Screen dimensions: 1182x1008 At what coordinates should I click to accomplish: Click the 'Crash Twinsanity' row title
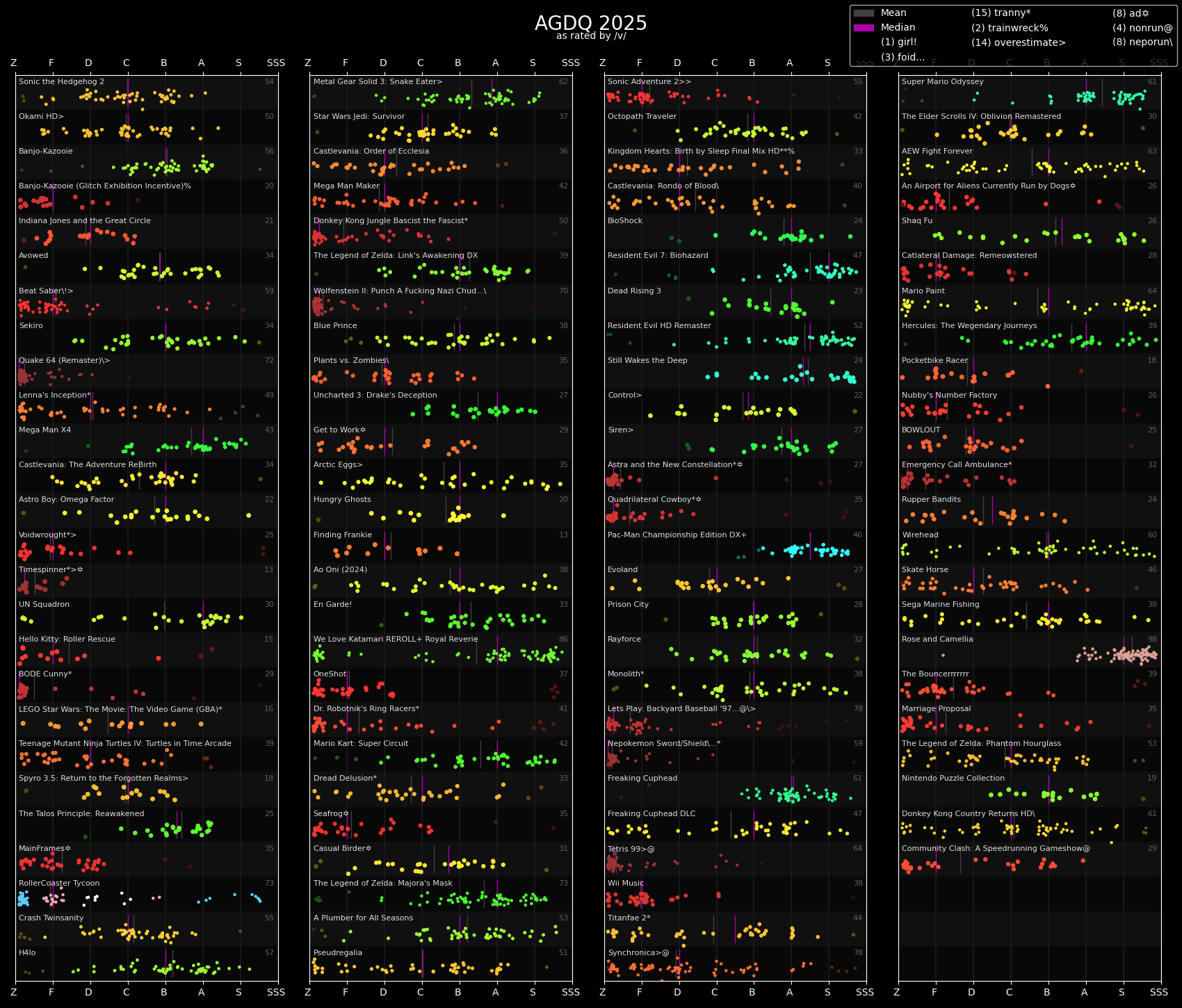click(x=51, y=918)
